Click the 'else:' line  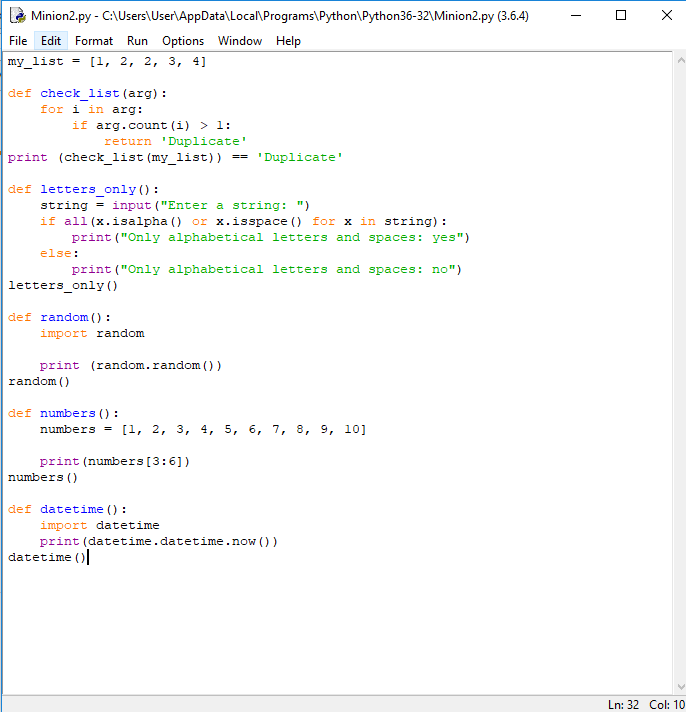59,253
